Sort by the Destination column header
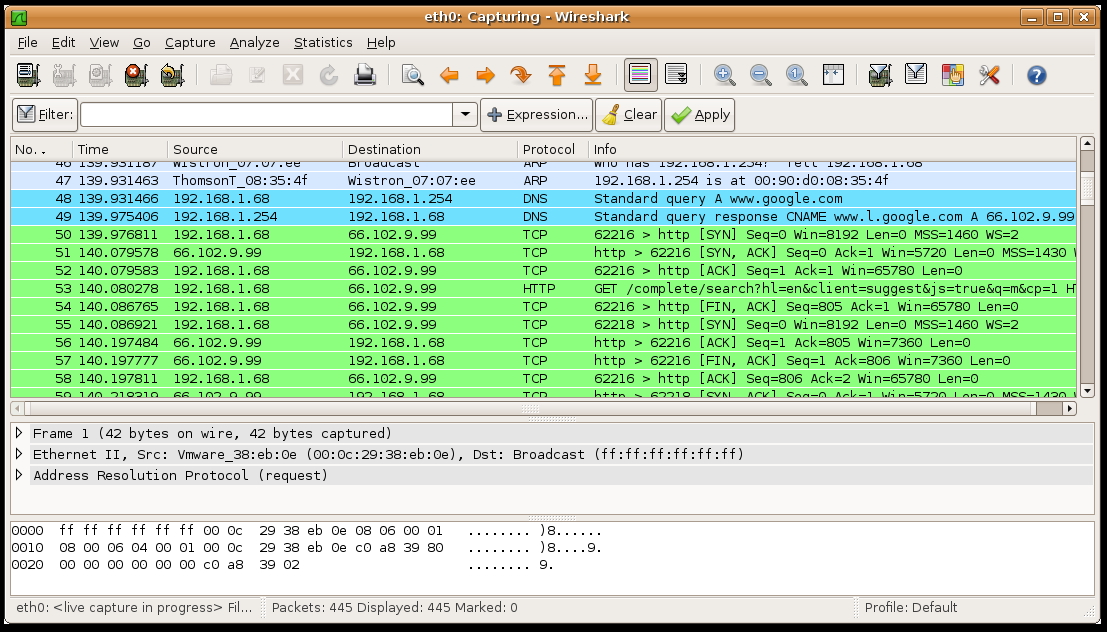The image size is (1107, 632). pos(430,149)
